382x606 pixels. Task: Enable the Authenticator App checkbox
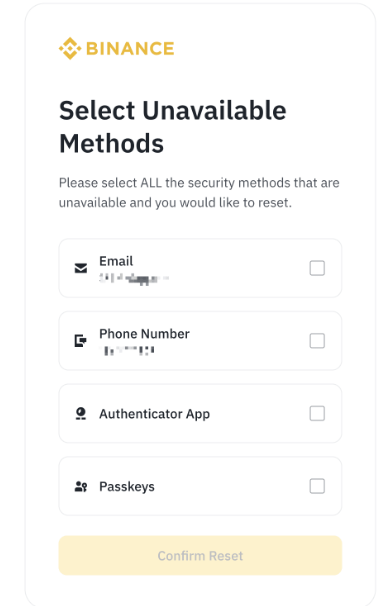(x=317, y=414)
